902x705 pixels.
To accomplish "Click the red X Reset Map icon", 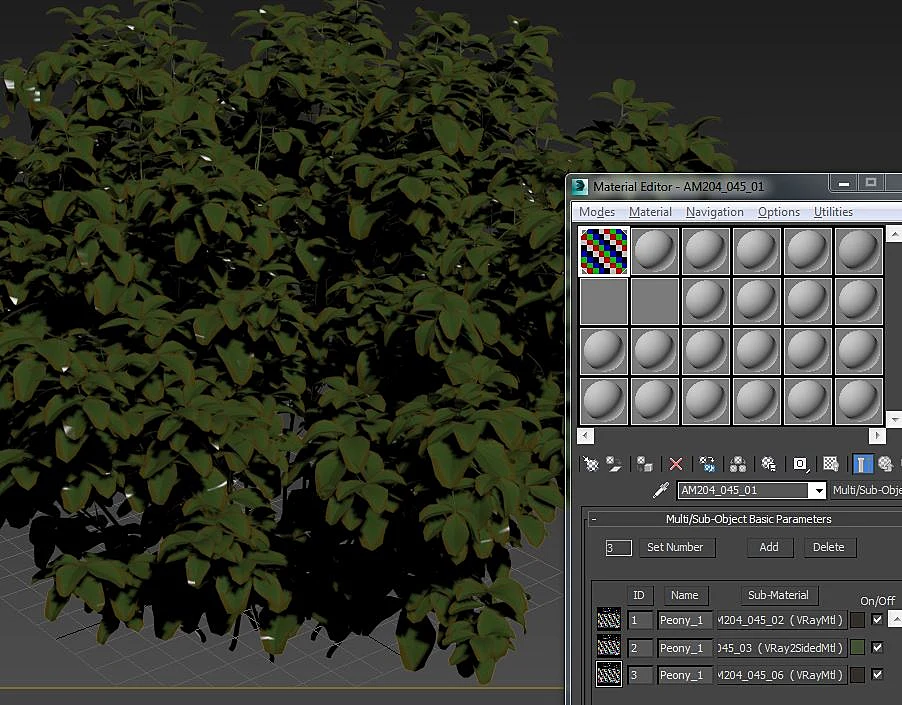I will (676, 463).
